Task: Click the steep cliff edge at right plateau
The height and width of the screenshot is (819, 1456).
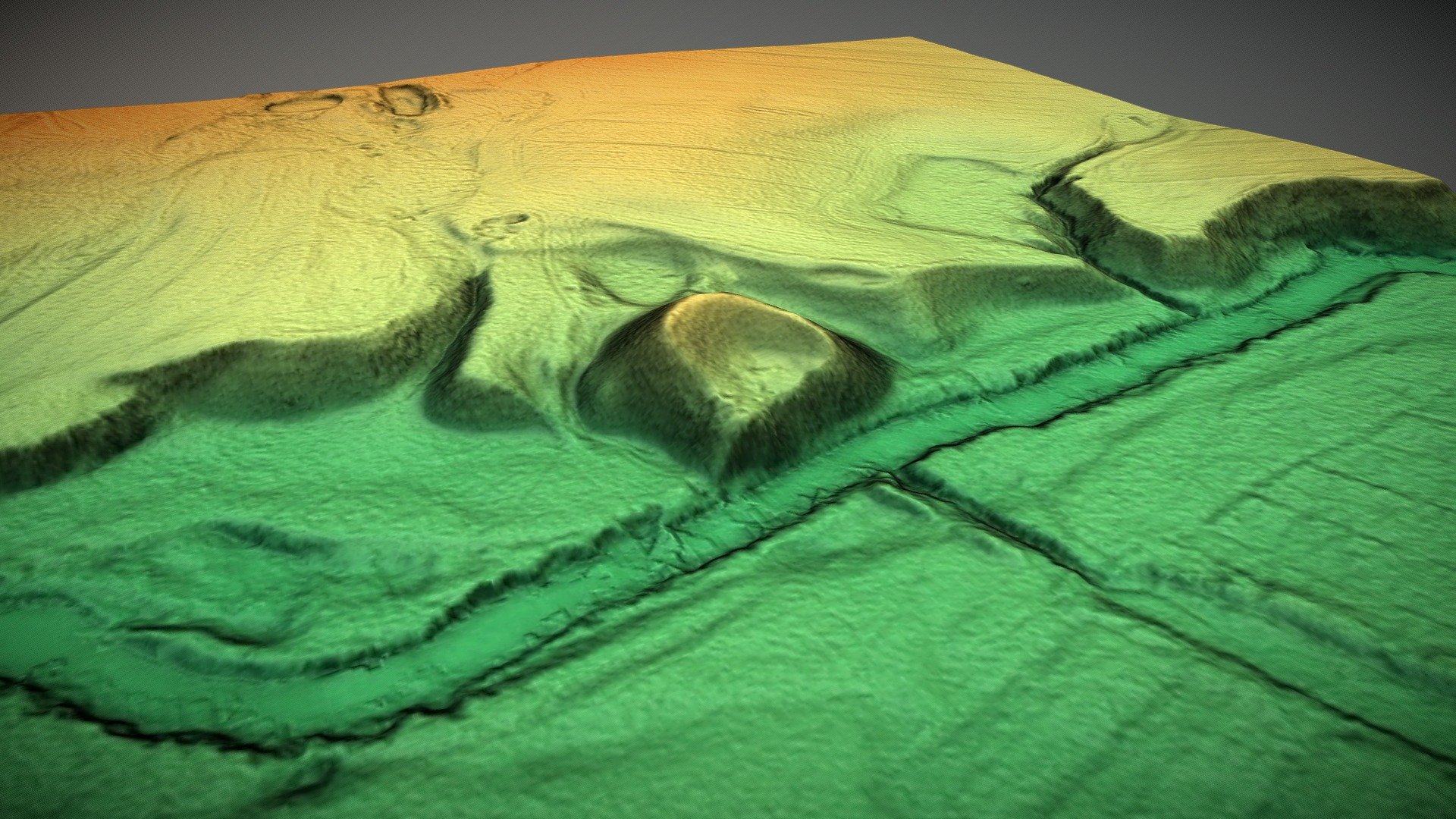Action: 1289,220
